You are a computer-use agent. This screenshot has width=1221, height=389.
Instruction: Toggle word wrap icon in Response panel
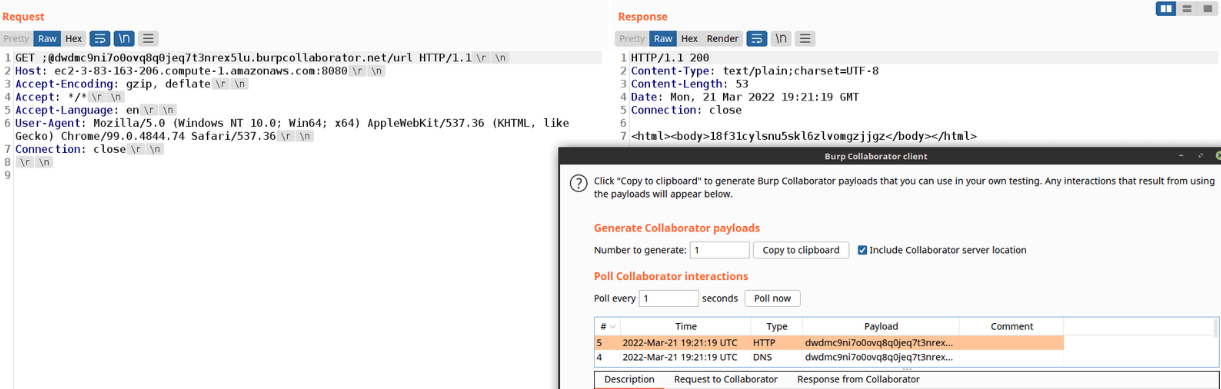coord(757,39)
